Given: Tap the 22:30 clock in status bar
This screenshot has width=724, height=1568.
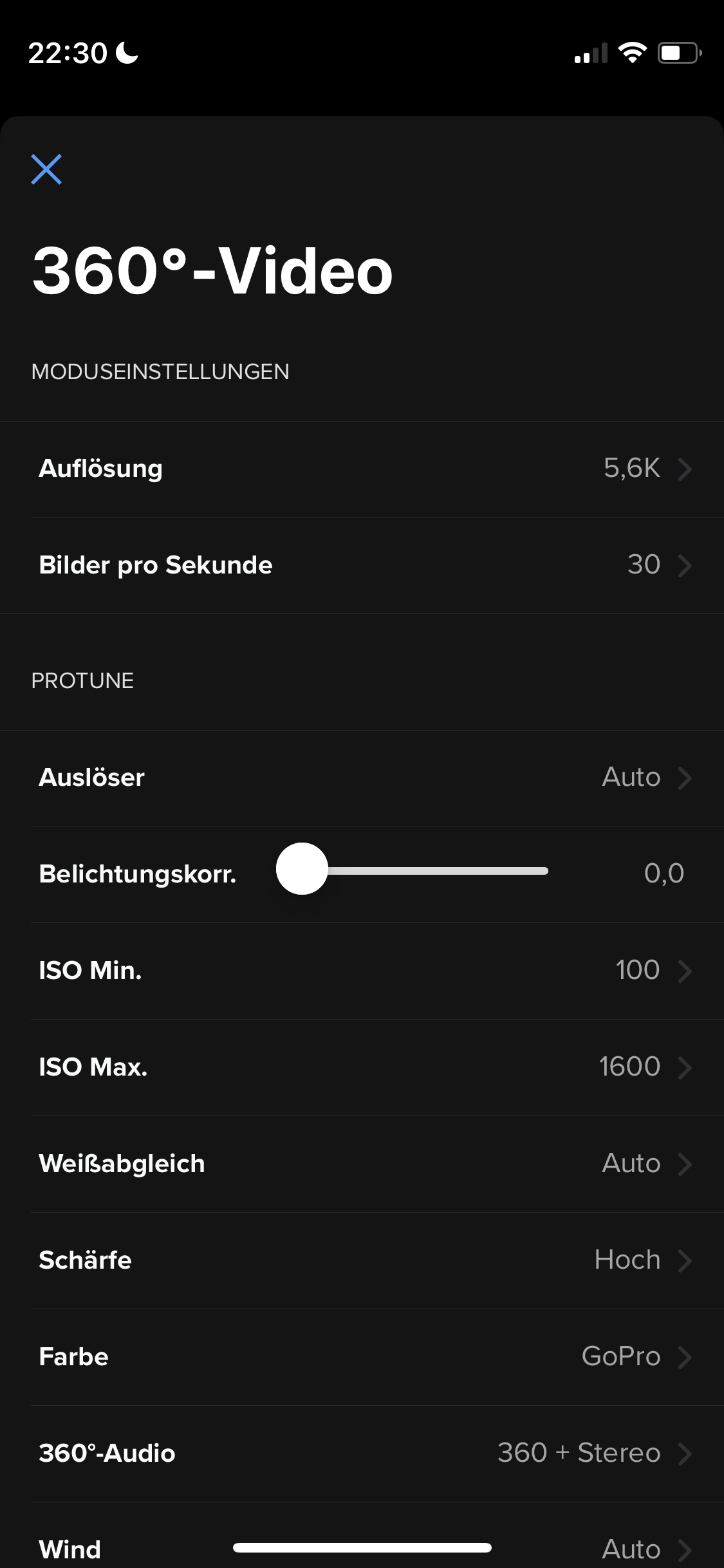Looking at the screenshot, I should (x=68, y=53).
